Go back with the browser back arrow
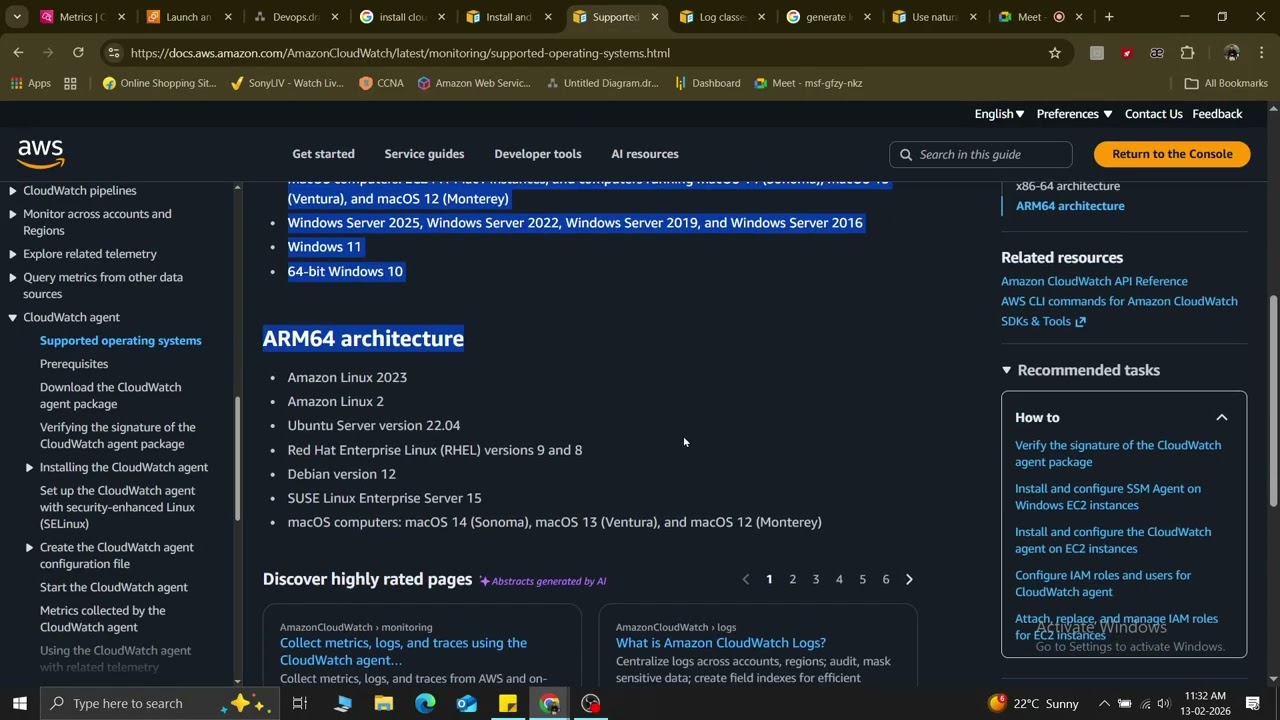This screenshot has width=1280, height=720. click(x=18, y=53)
